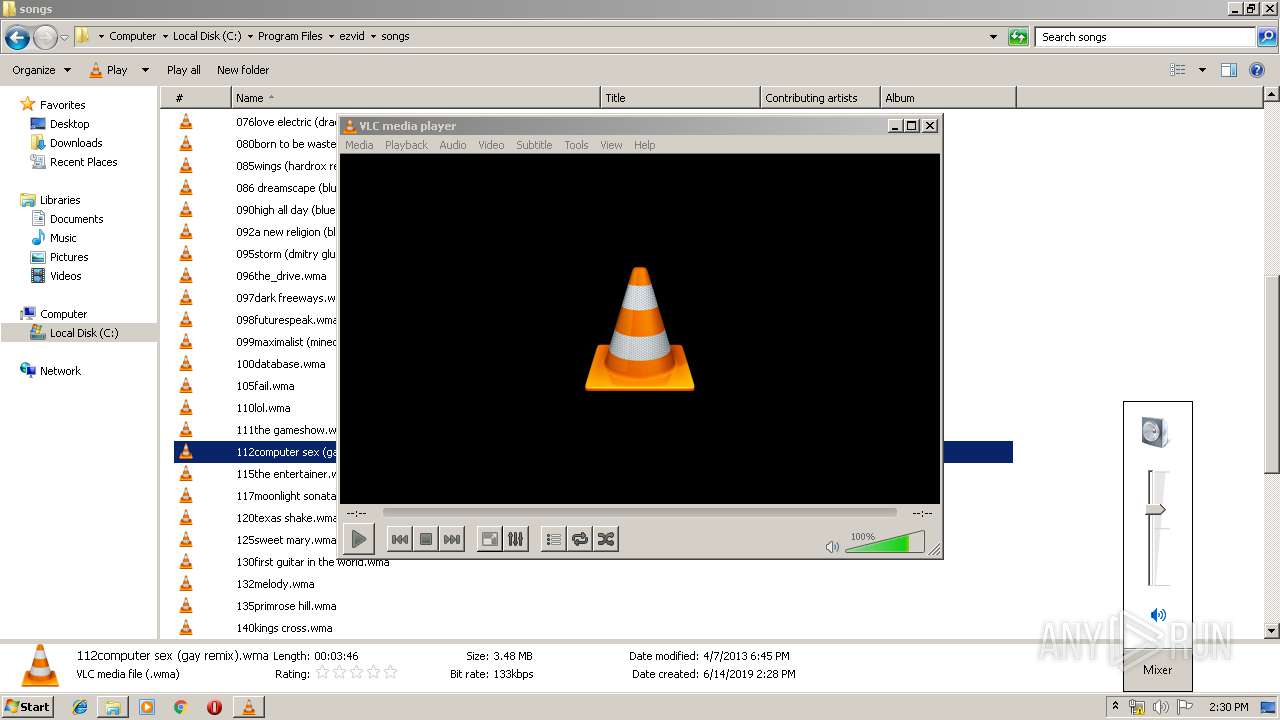The image size is (1280, 720).
Task: Toggle VLC fullscreen mode
Action: 490,539
